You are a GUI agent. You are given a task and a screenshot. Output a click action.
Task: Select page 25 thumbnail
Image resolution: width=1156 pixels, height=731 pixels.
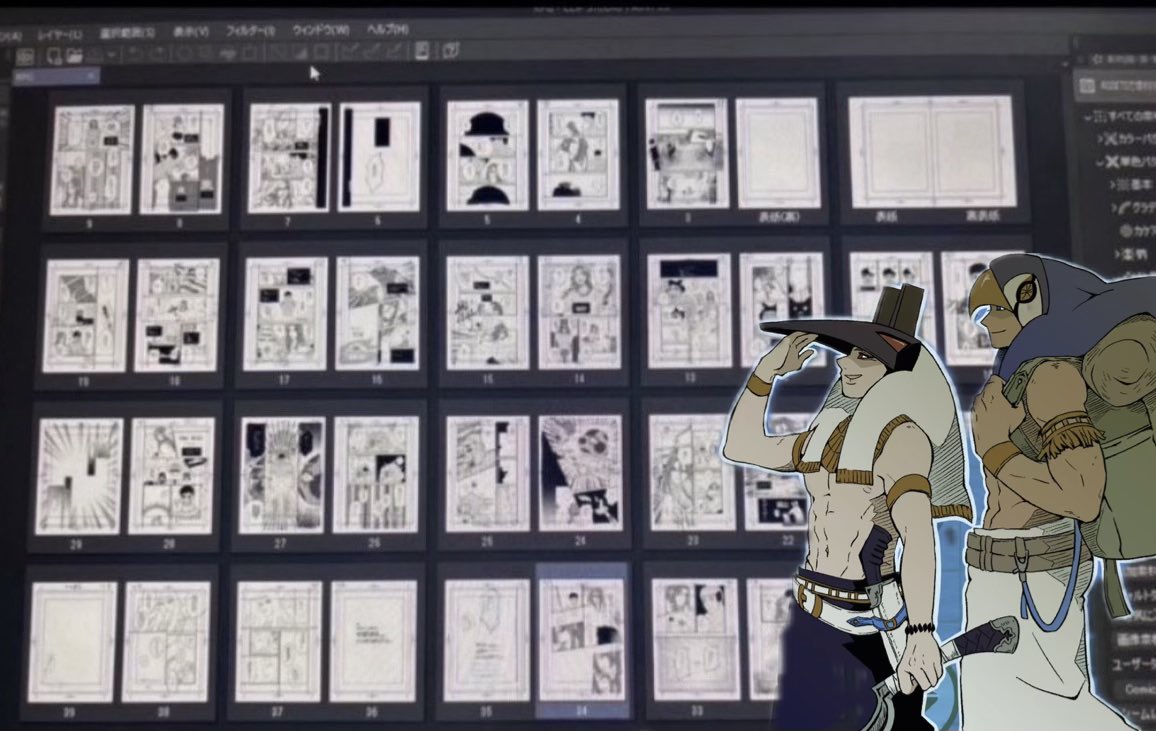pyautogui.click(x=487, y=473)
